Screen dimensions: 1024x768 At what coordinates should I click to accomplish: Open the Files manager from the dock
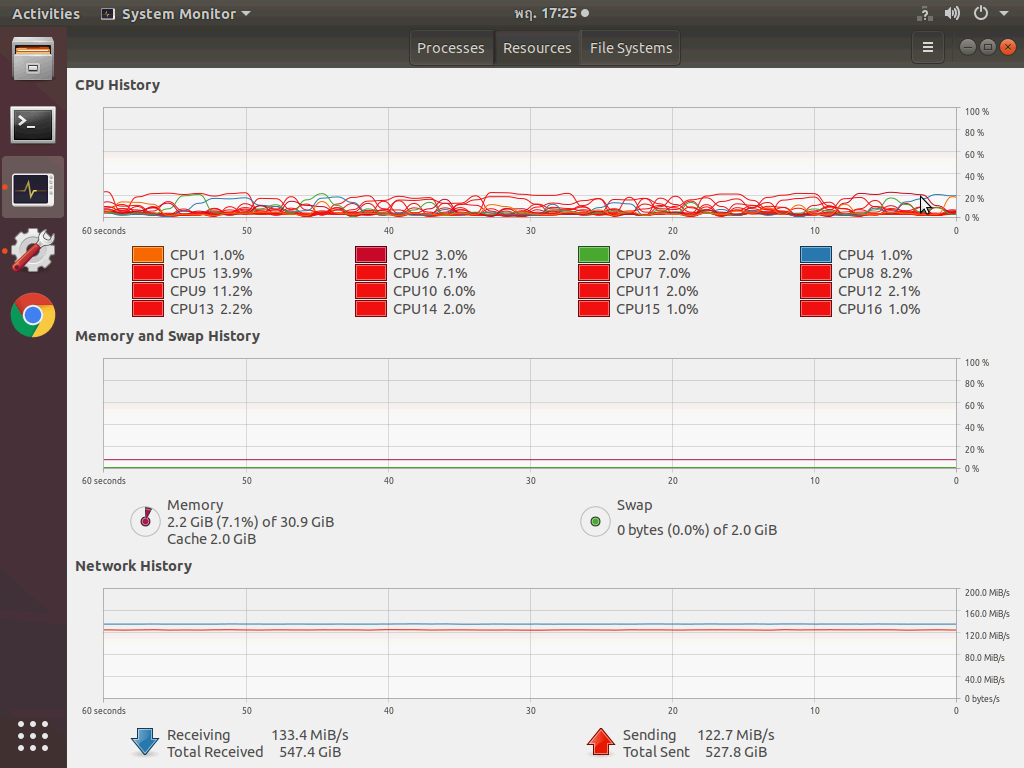pos(33,59)
